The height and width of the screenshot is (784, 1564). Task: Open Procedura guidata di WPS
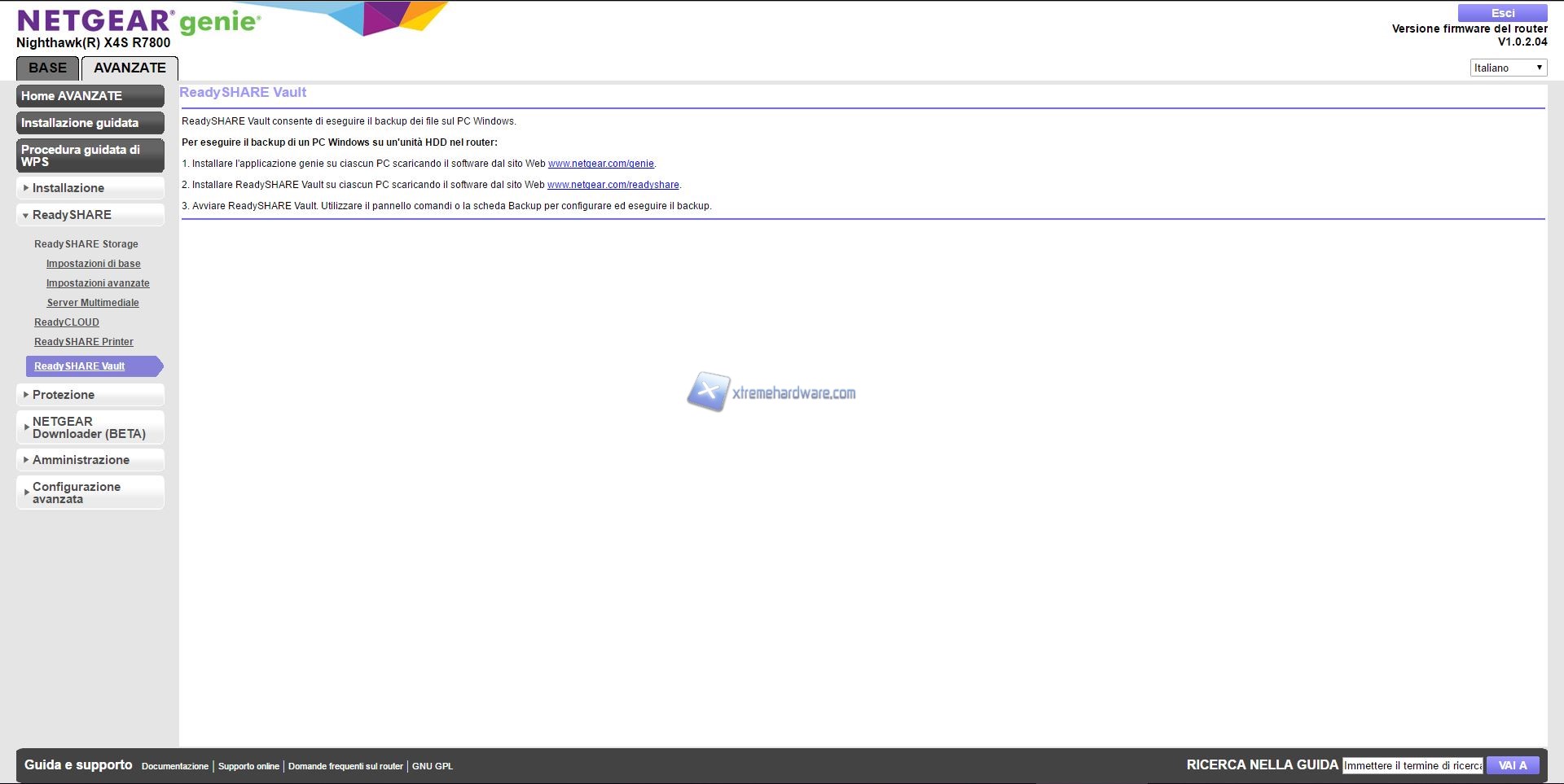[x=90, y=155]
